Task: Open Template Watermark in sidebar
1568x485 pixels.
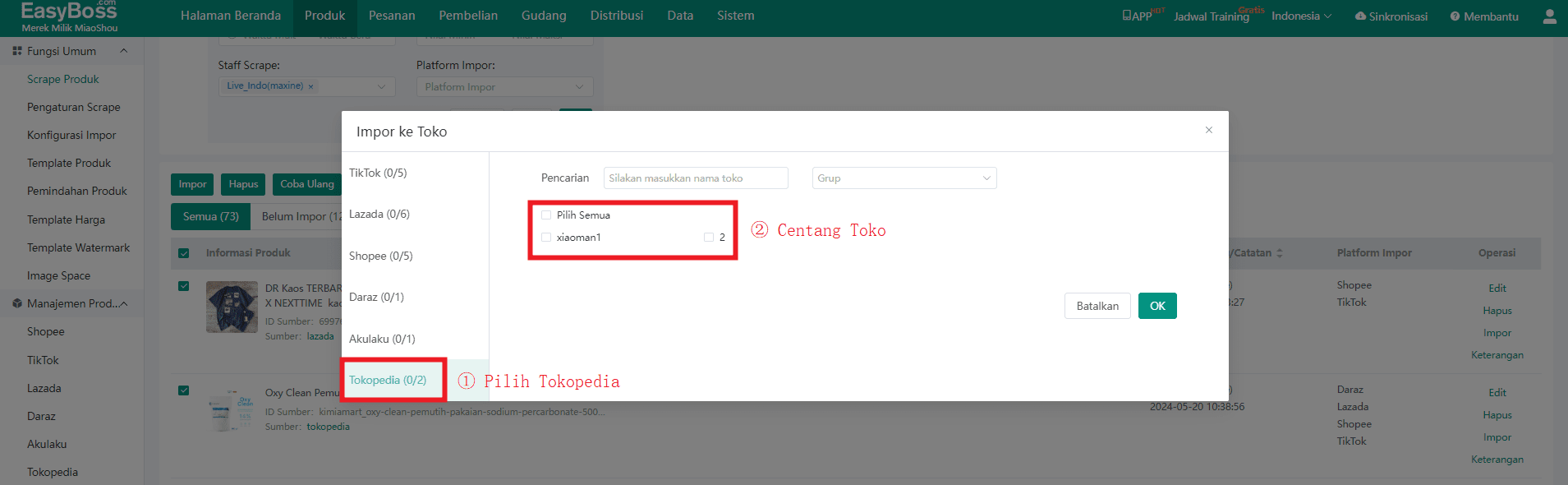Action: coord(78,247)
